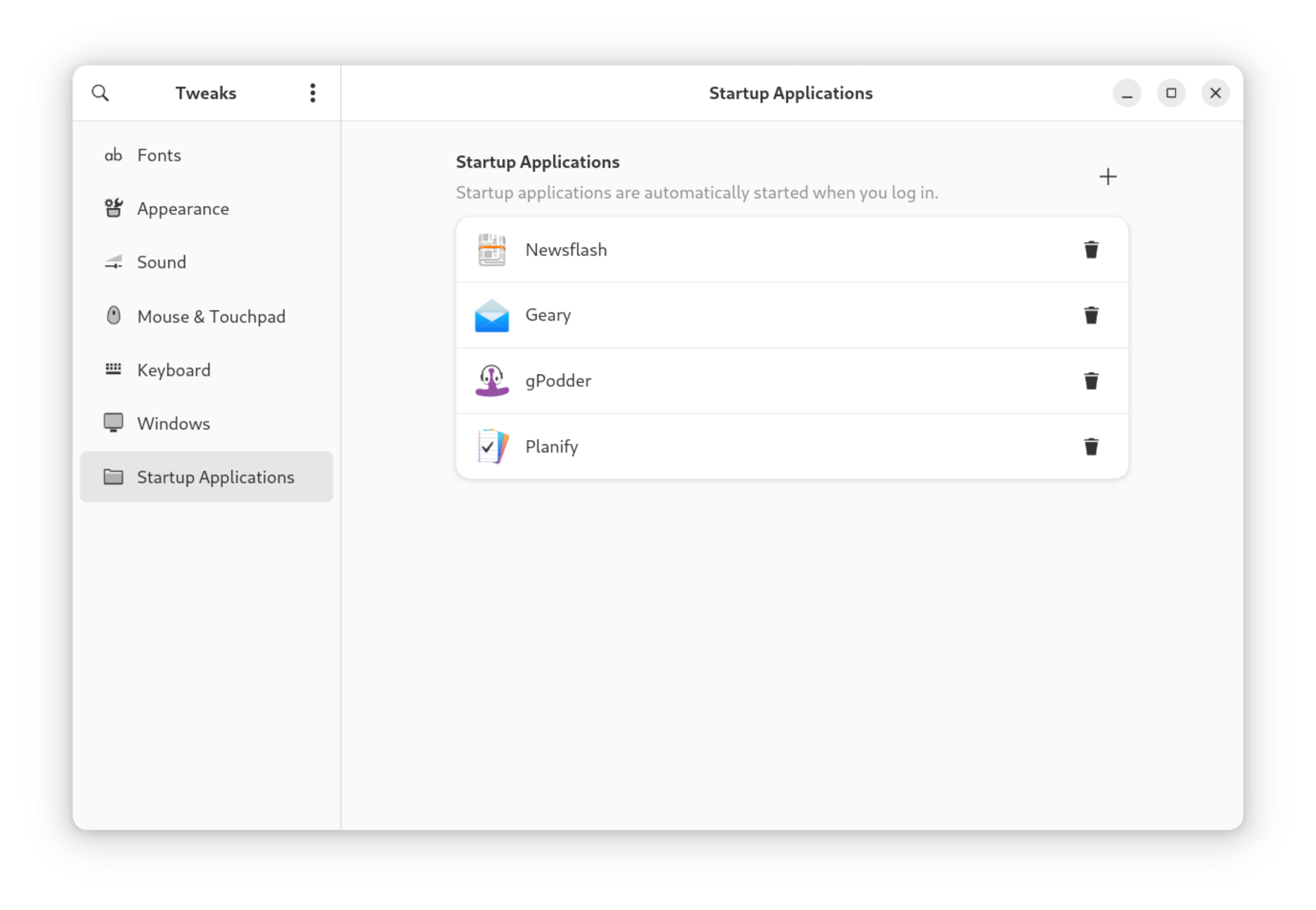Delete Geary from the startup list
The image size is (1316, 910).
pos(1091,315)
